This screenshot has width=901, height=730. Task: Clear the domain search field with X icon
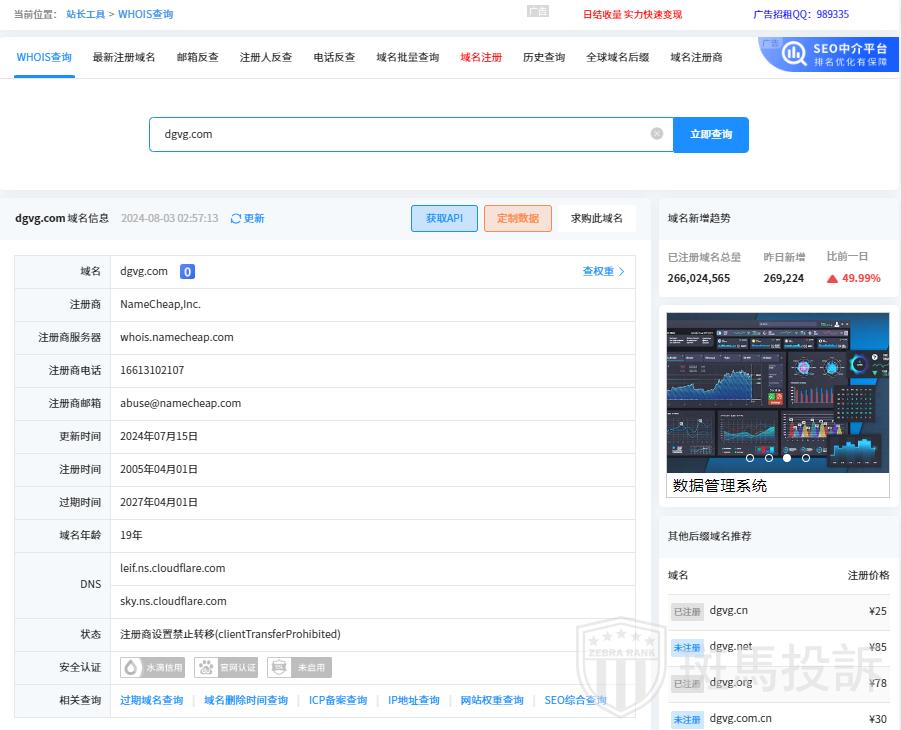657,134
